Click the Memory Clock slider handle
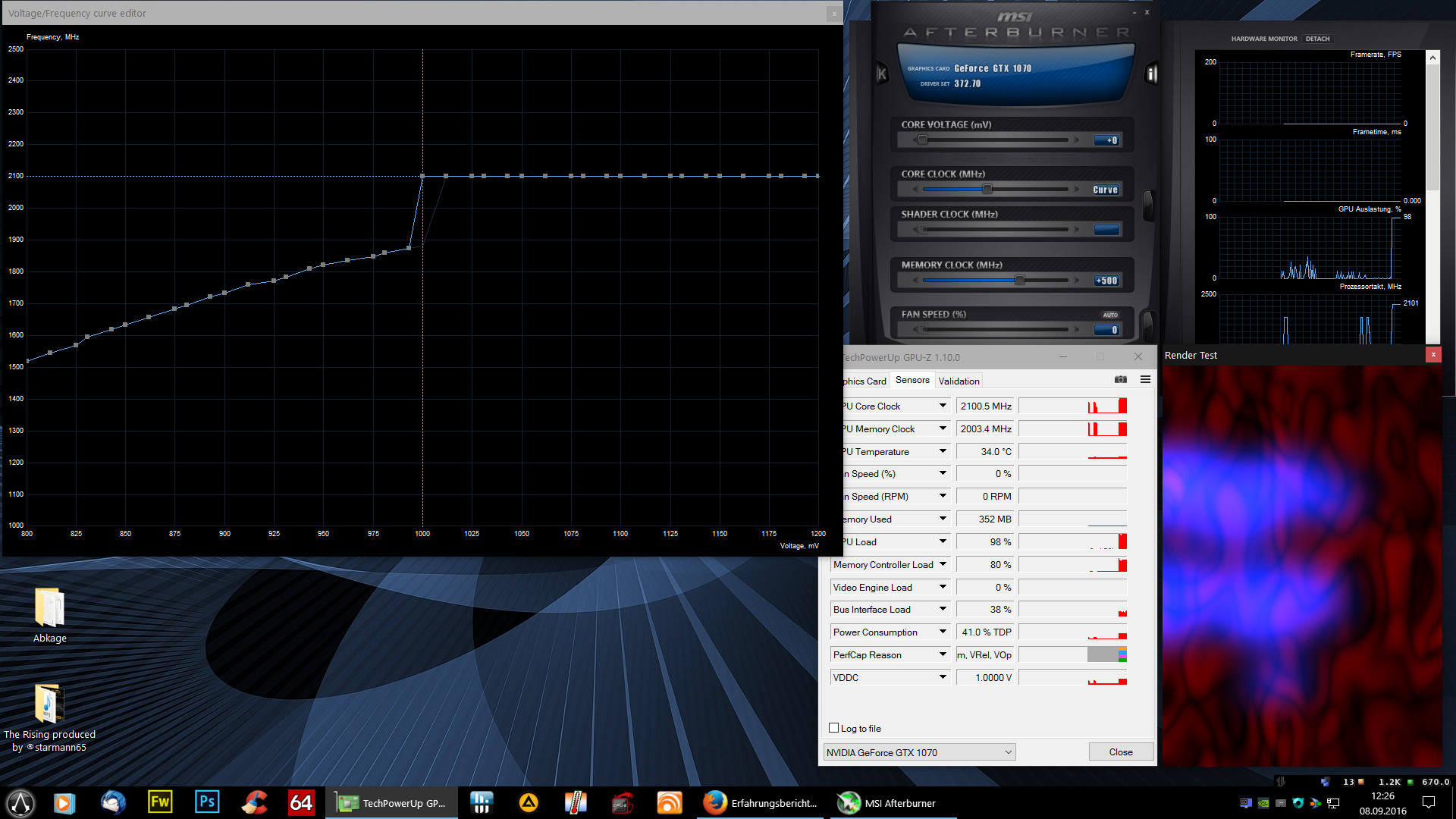1456x819 pixels. pos(1020,281)
